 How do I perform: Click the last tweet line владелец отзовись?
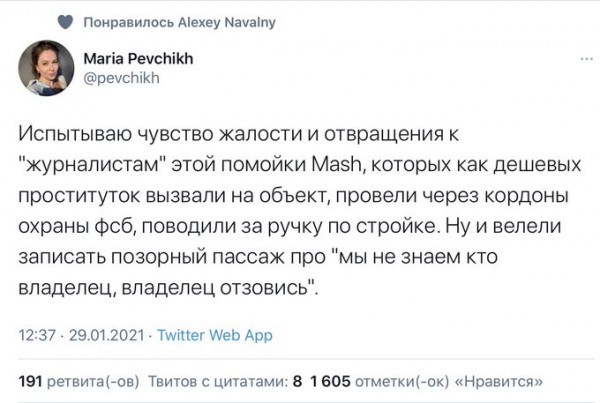(x=168, y=288)
